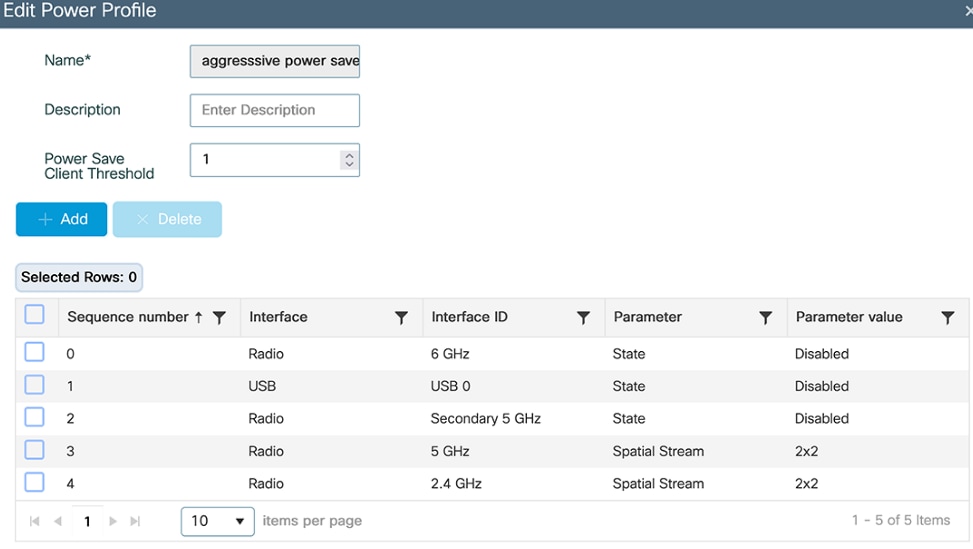Click the 1 - 5 of 5 items label
Screen dimensions: 973x549
coord(900,520)
